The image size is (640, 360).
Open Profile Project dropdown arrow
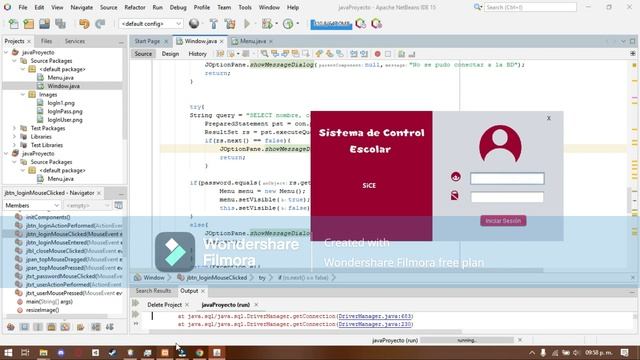coord(298,24)
